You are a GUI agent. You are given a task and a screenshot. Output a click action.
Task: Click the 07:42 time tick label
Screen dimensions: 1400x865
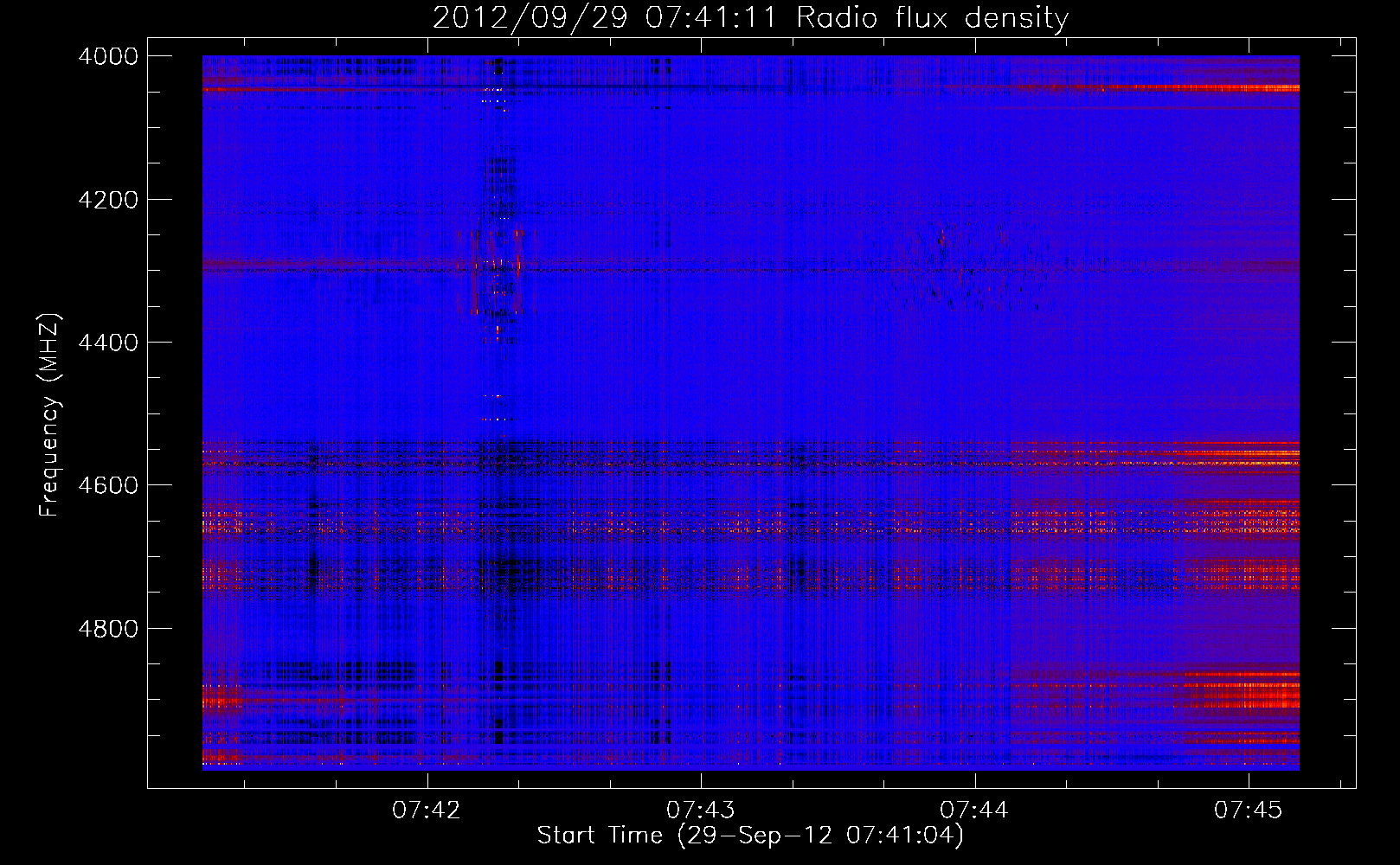click(427, 810)
